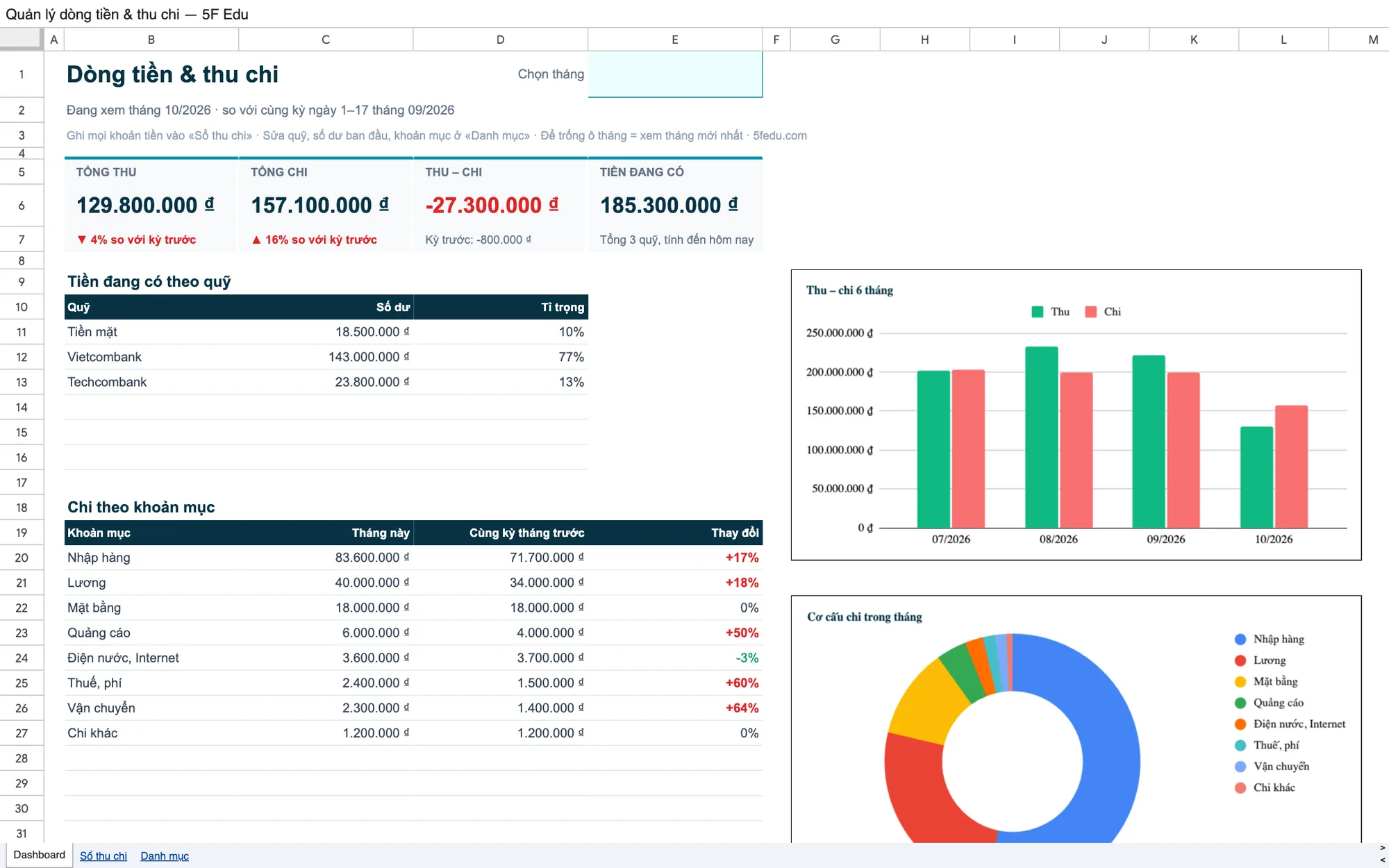Click the Nhập hàng blue legend dot
This screenshot has width=1389, height=868.
(x=1240, y=640)
